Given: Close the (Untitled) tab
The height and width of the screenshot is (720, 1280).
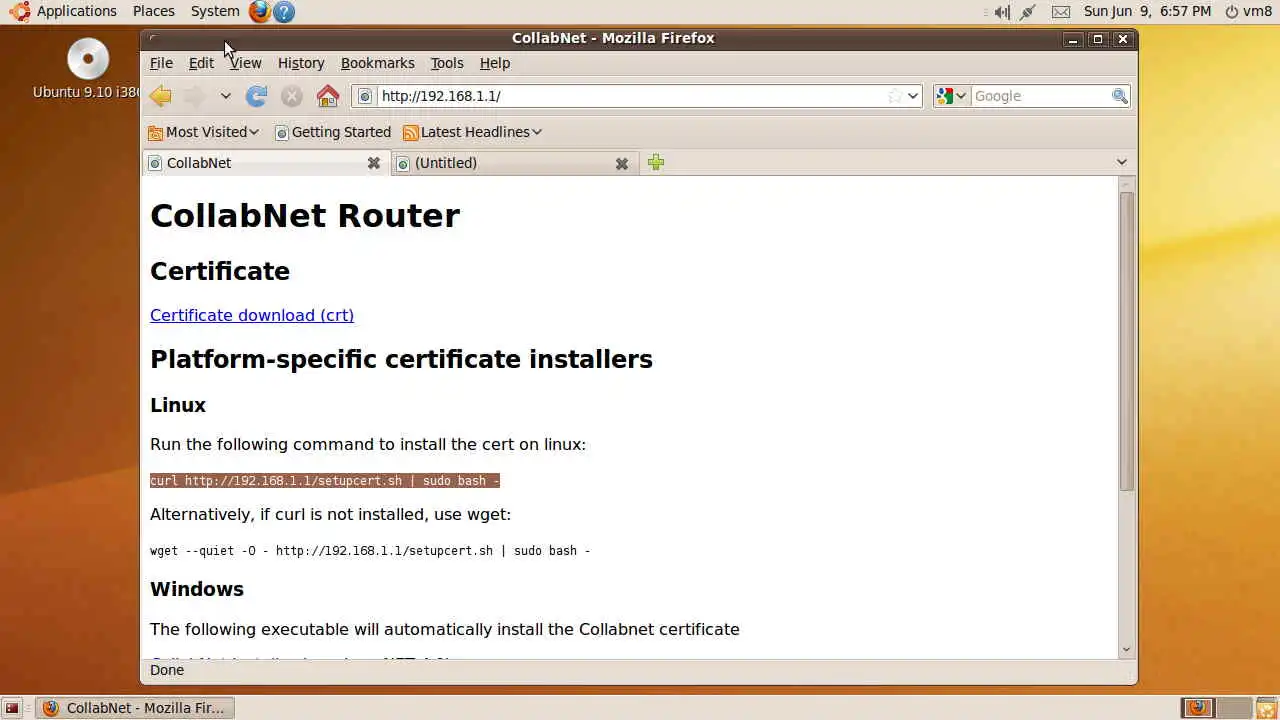Looking at the screenshot, I should [x=622, y=163].
